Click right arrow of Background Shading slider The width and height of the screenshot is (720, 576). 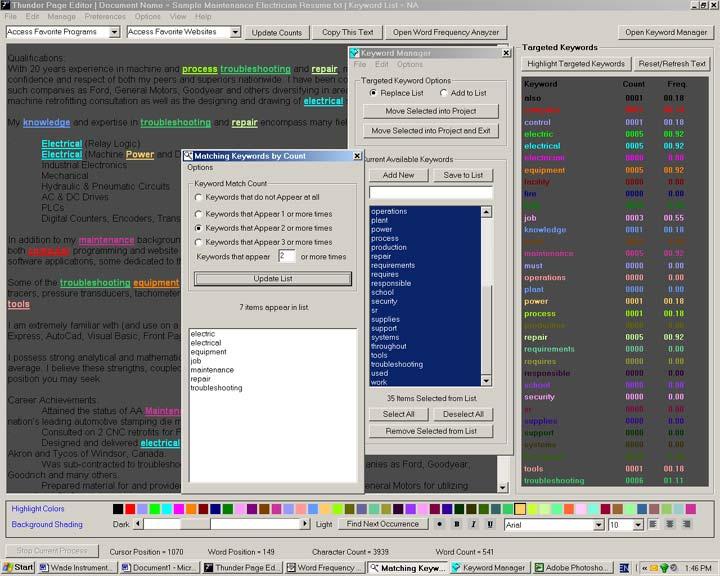click(x=304, y=524)
